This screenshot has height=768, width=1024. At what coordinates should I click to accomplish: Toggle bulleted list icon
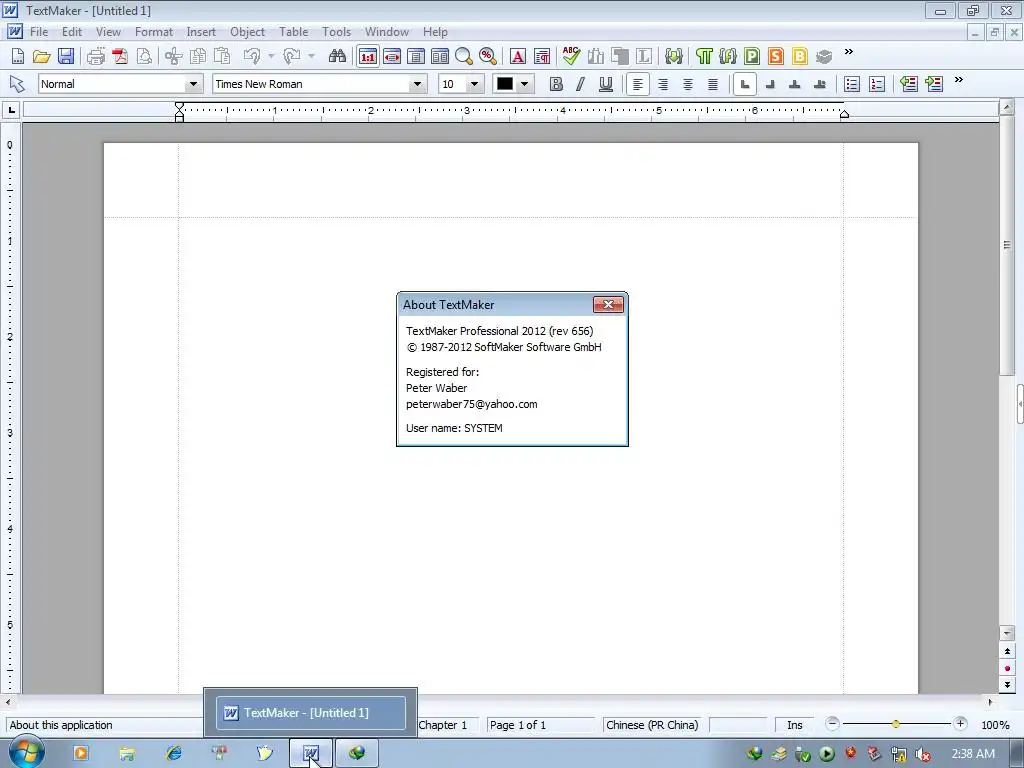click(852, 84)
